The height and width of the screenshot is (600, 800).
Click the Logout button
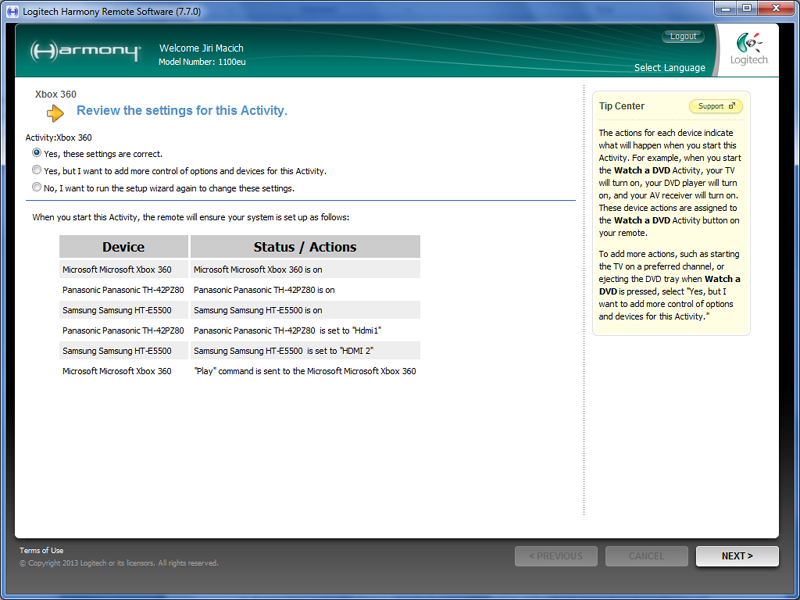coord(683,36)
